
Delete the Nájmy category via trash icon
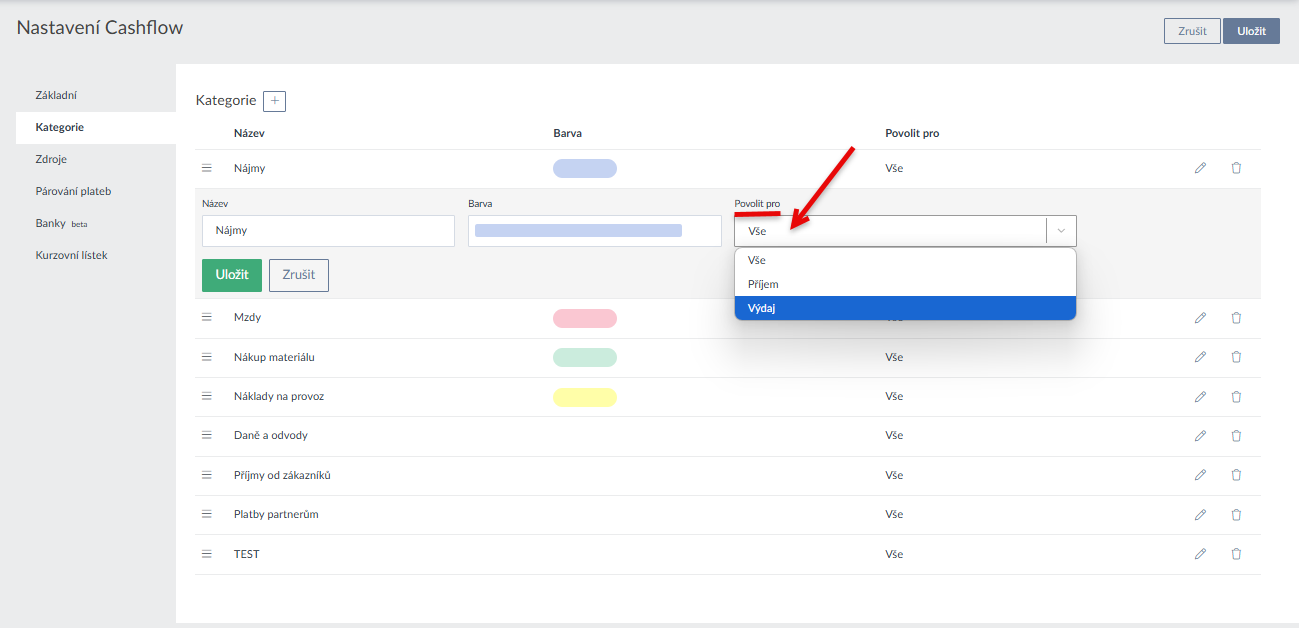[x=1236, y=168]
